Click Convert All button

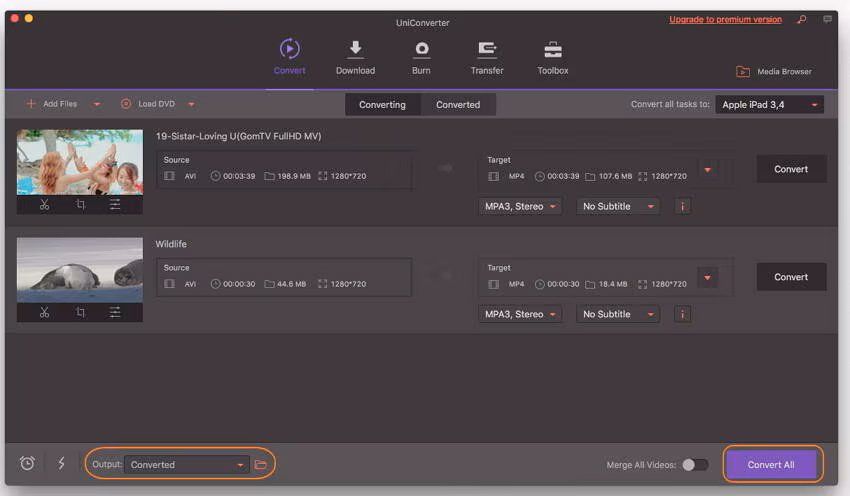(771, 465)
